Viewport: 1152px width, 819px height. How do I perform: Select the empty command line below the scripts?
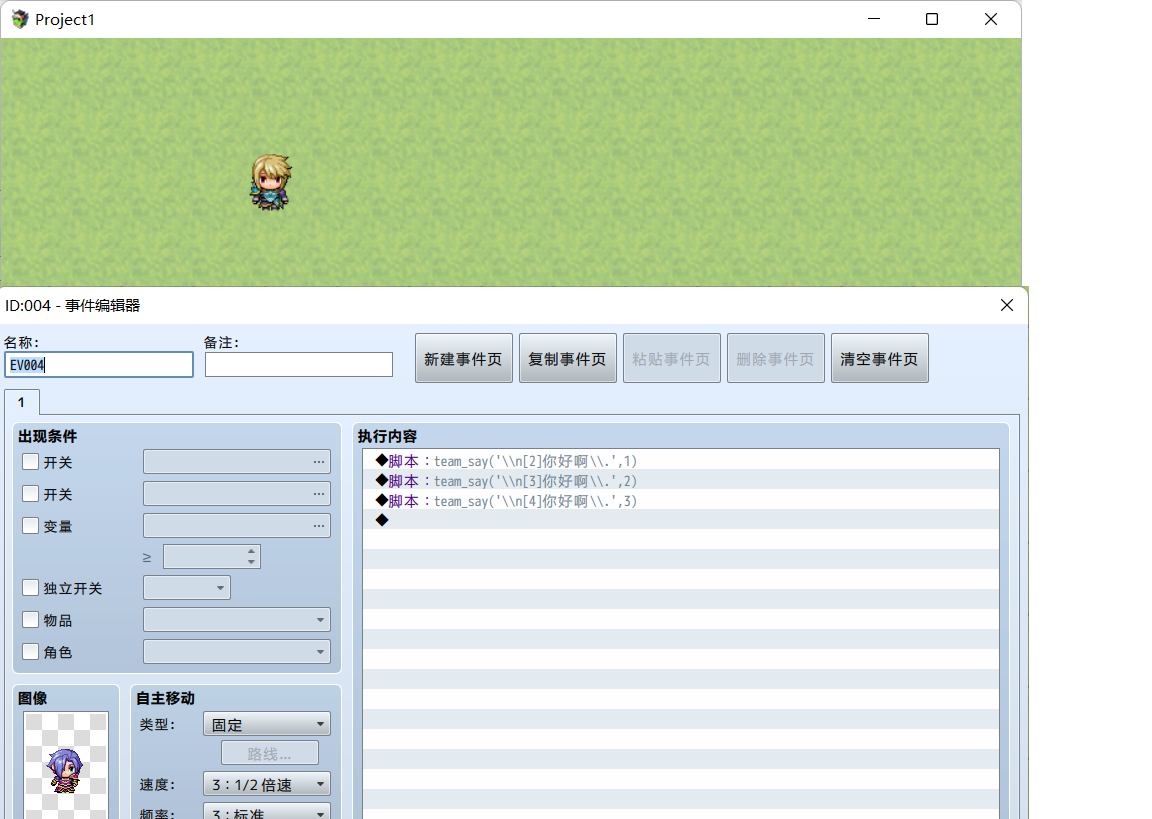681,520
